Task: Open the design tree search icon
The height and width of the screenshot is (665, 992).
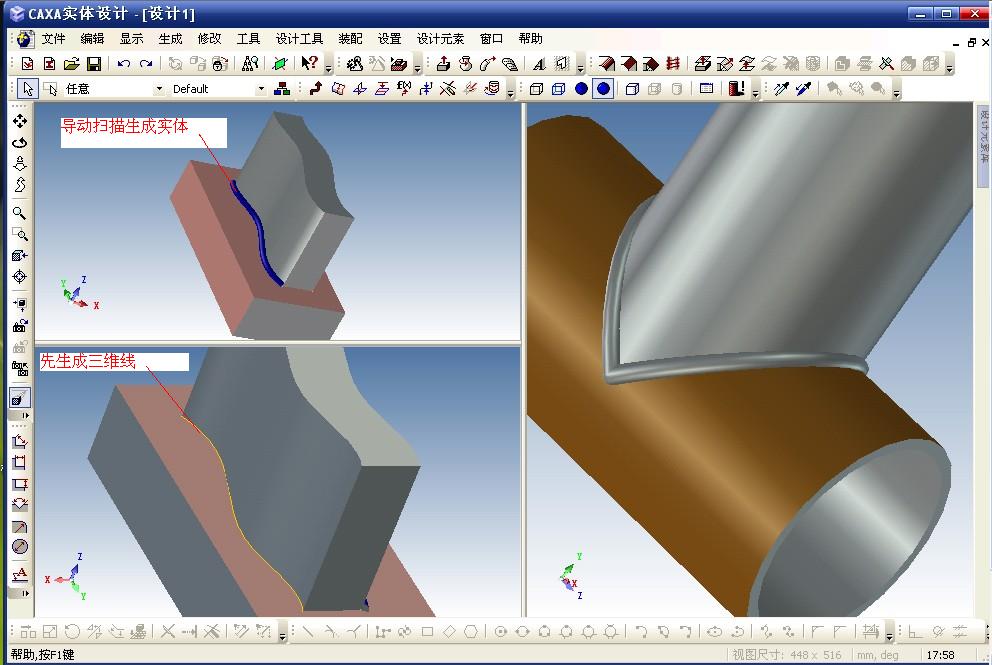Action: (251, 63)
